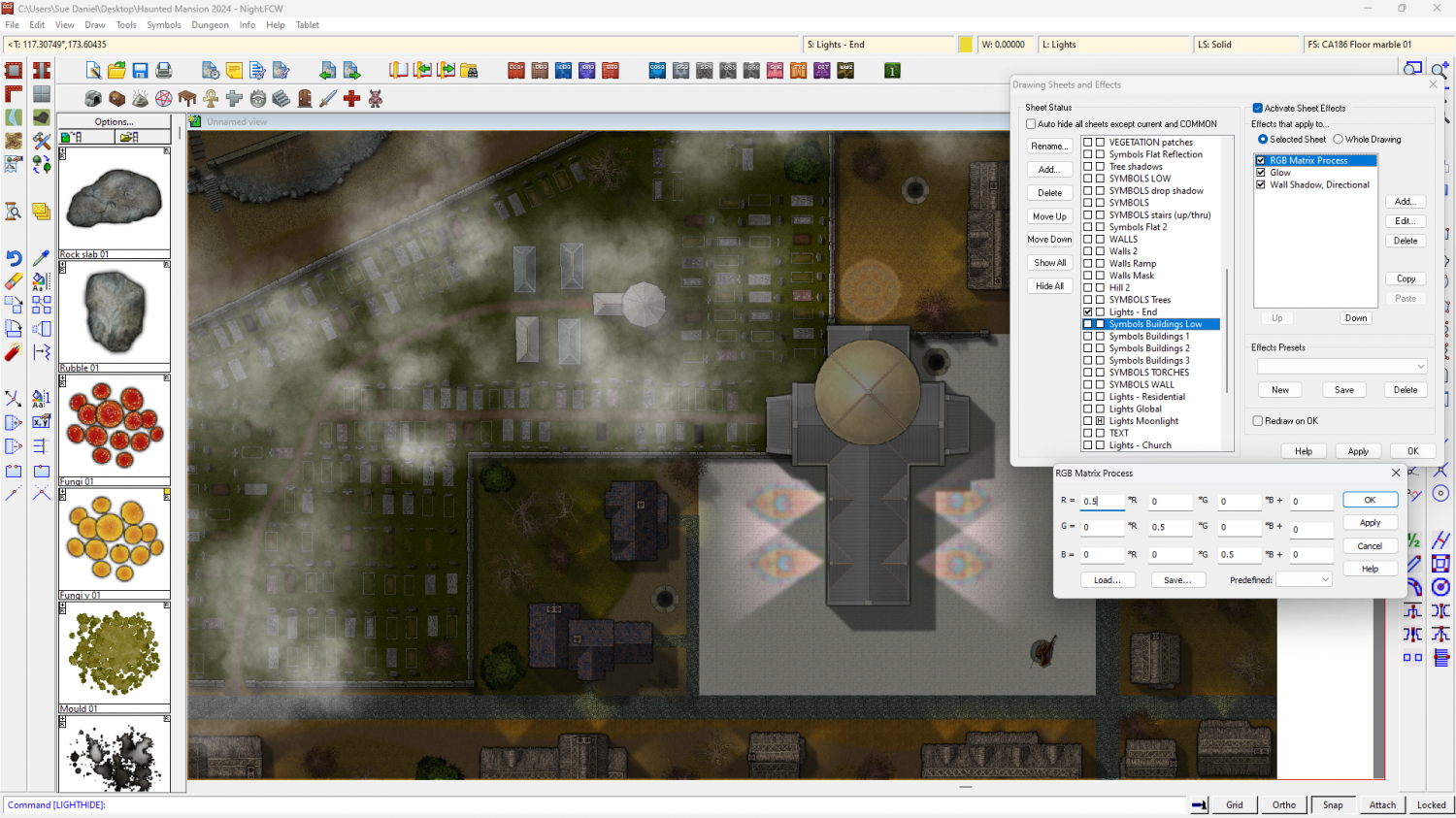Open the symbol catalog Options dropdown
The image size is (1456, 818).
(x=115, y=122)
